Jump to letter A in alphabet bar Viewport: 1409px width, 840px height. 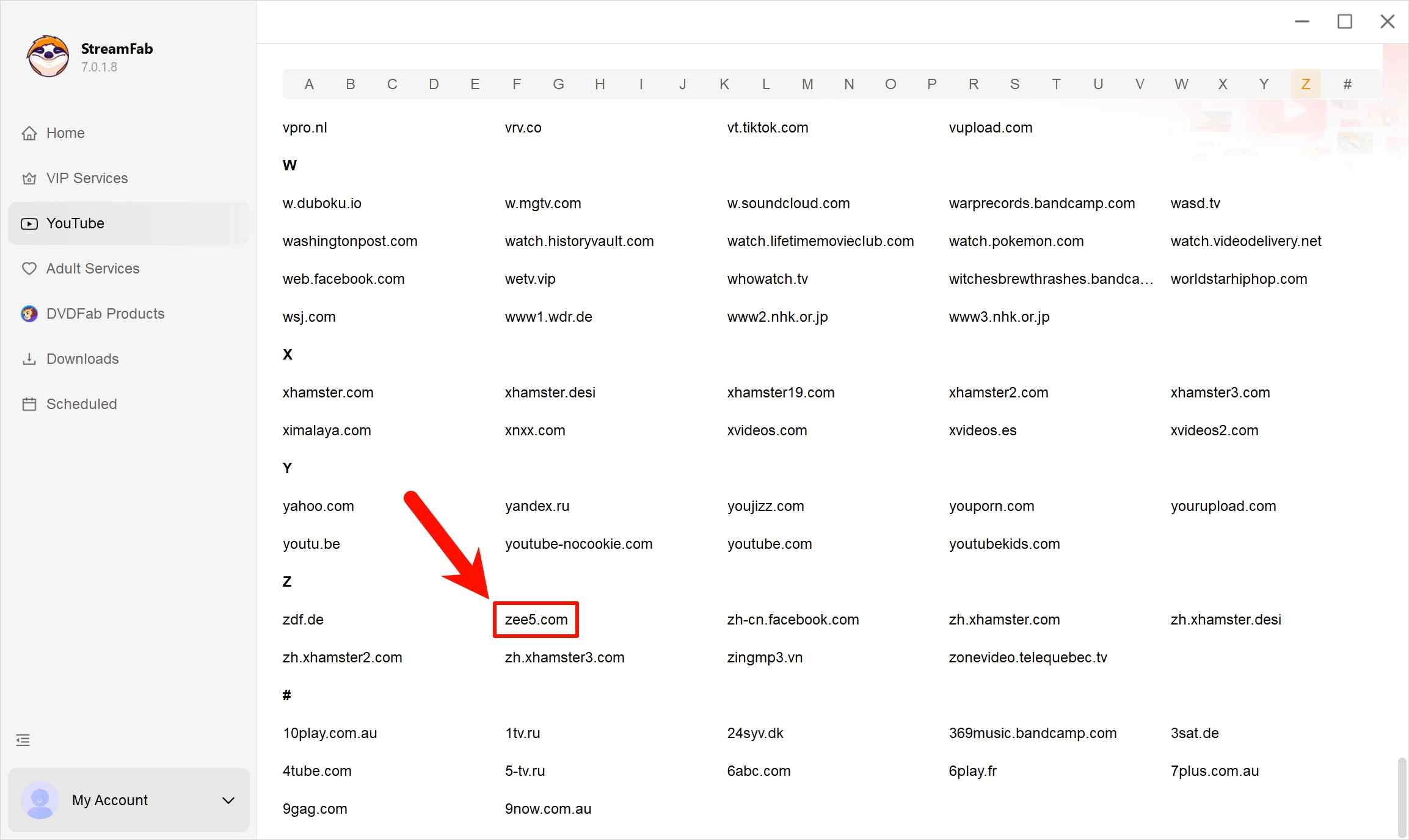pyautogui.click(x=309, y=84)
